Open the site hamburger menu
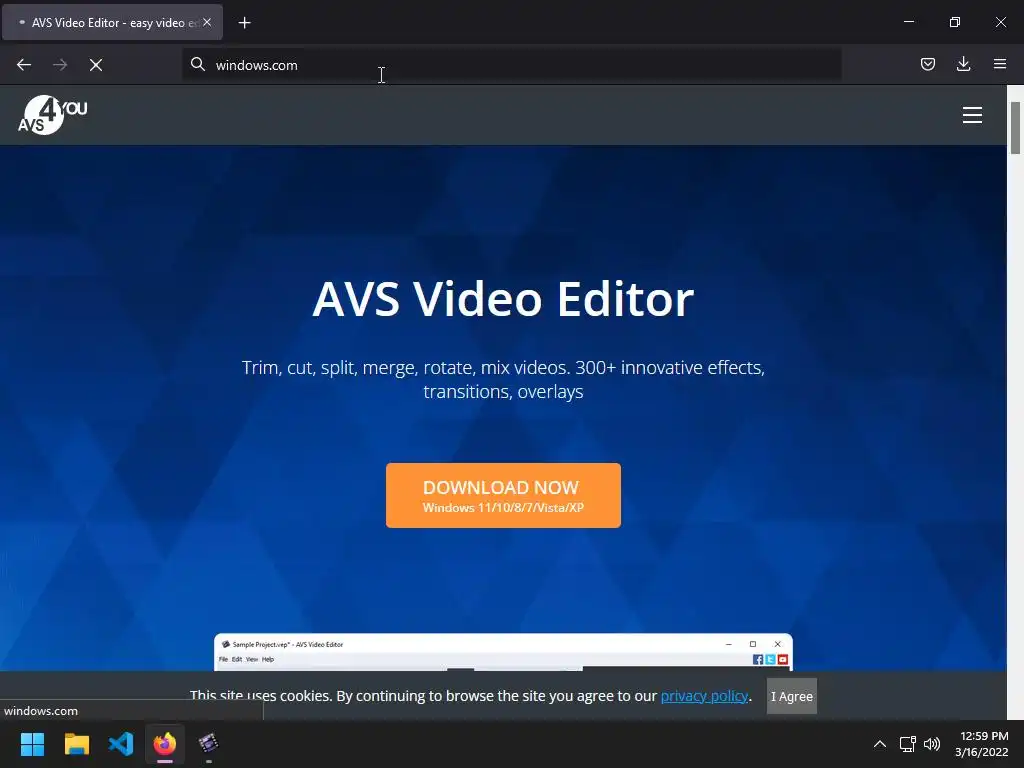Viewport: 1024px width, 768px height. [x=972, y=115]
